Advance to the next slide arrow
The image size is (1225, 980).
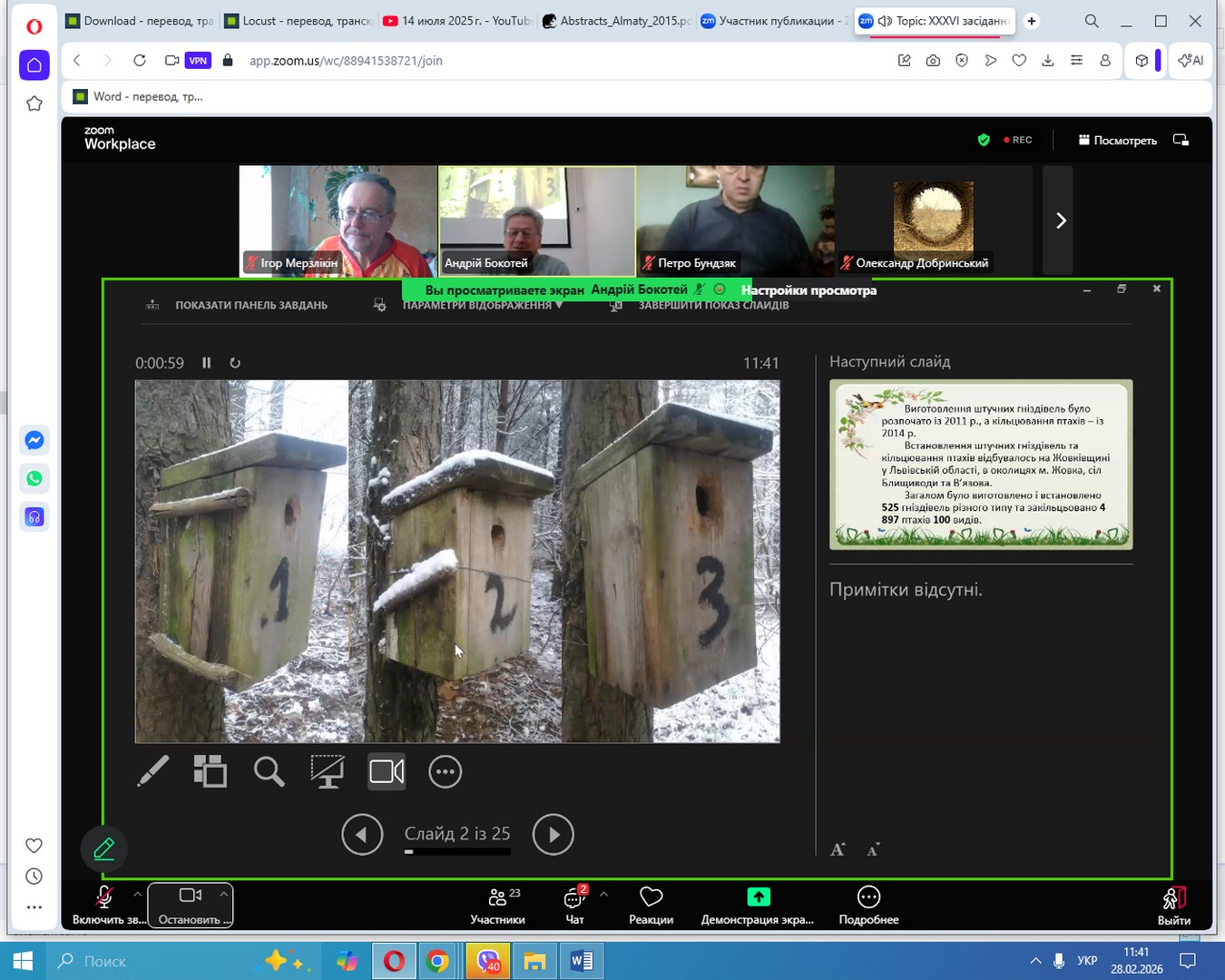[553, 834]
